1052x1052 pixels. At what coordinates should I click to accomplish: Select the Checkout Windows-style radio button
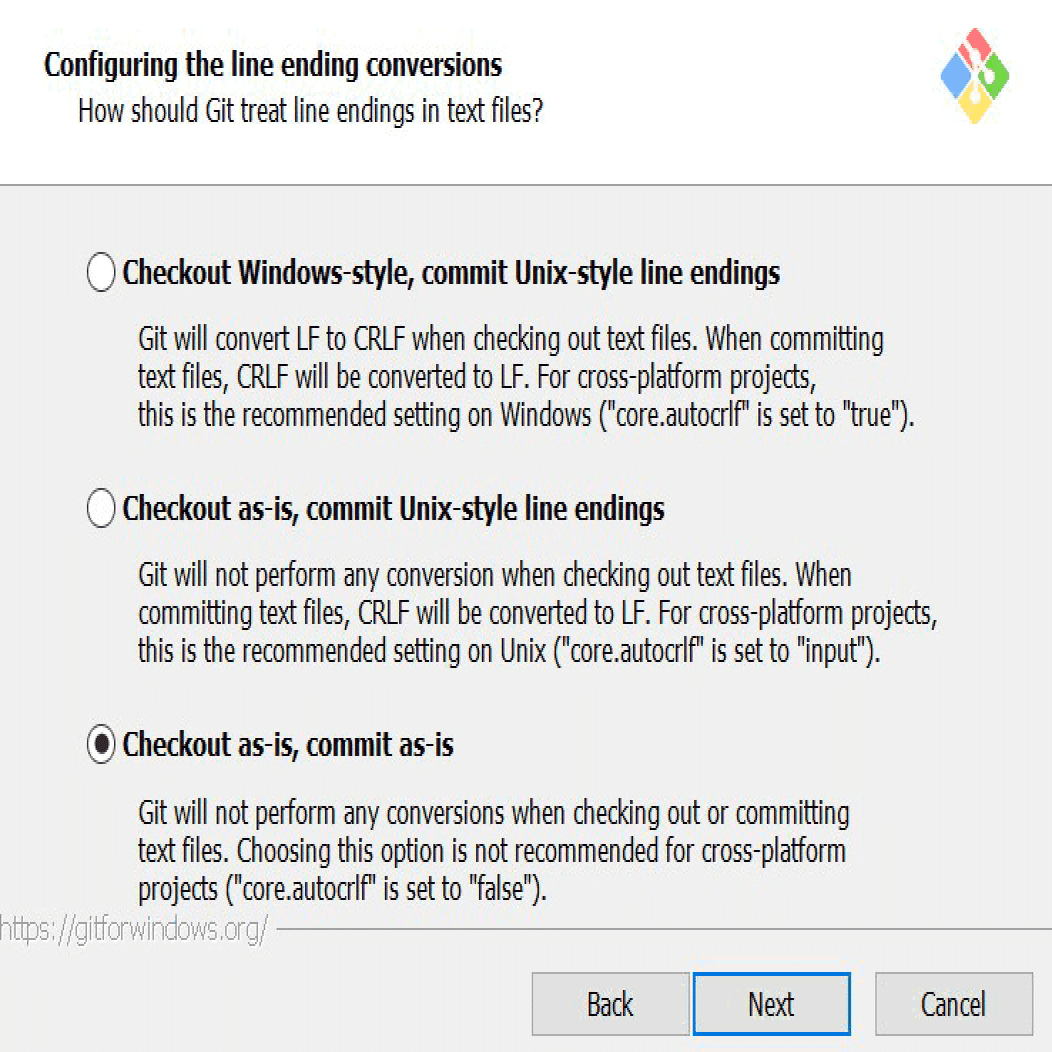pos(101,273)
